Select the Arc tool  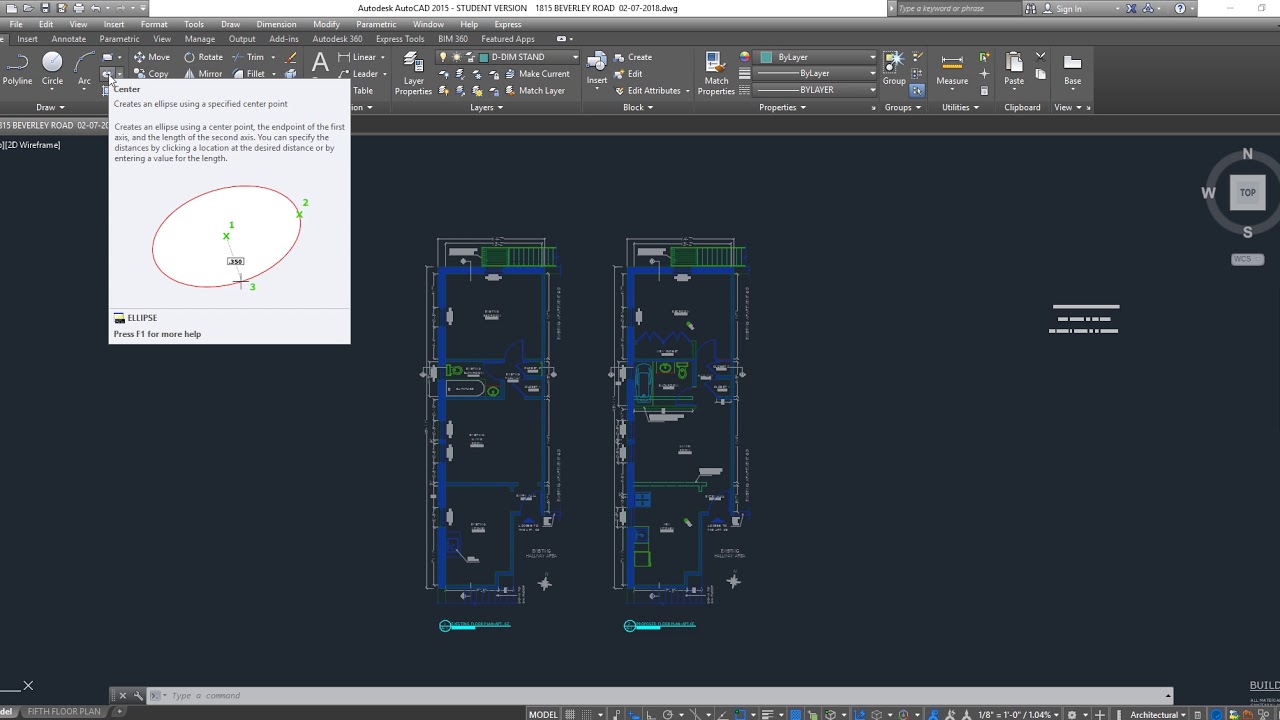[84, 69]
